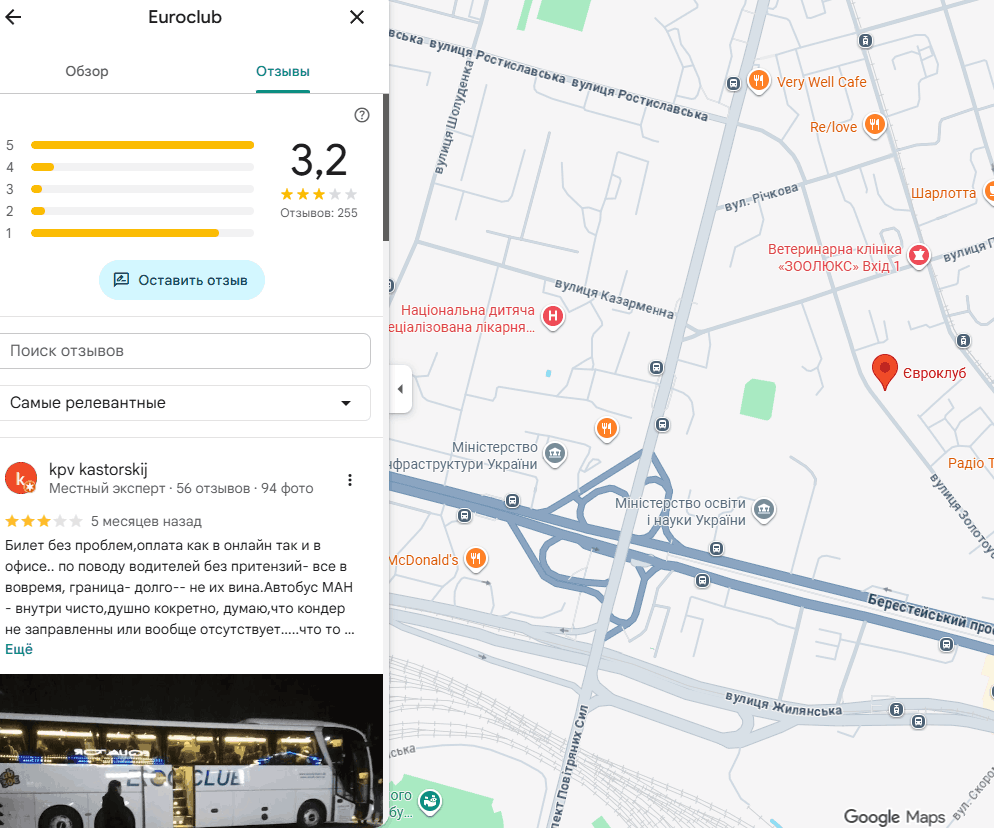Open reviewer name kpv kastorskij
The image size is (994, 828).
[98, 470]
